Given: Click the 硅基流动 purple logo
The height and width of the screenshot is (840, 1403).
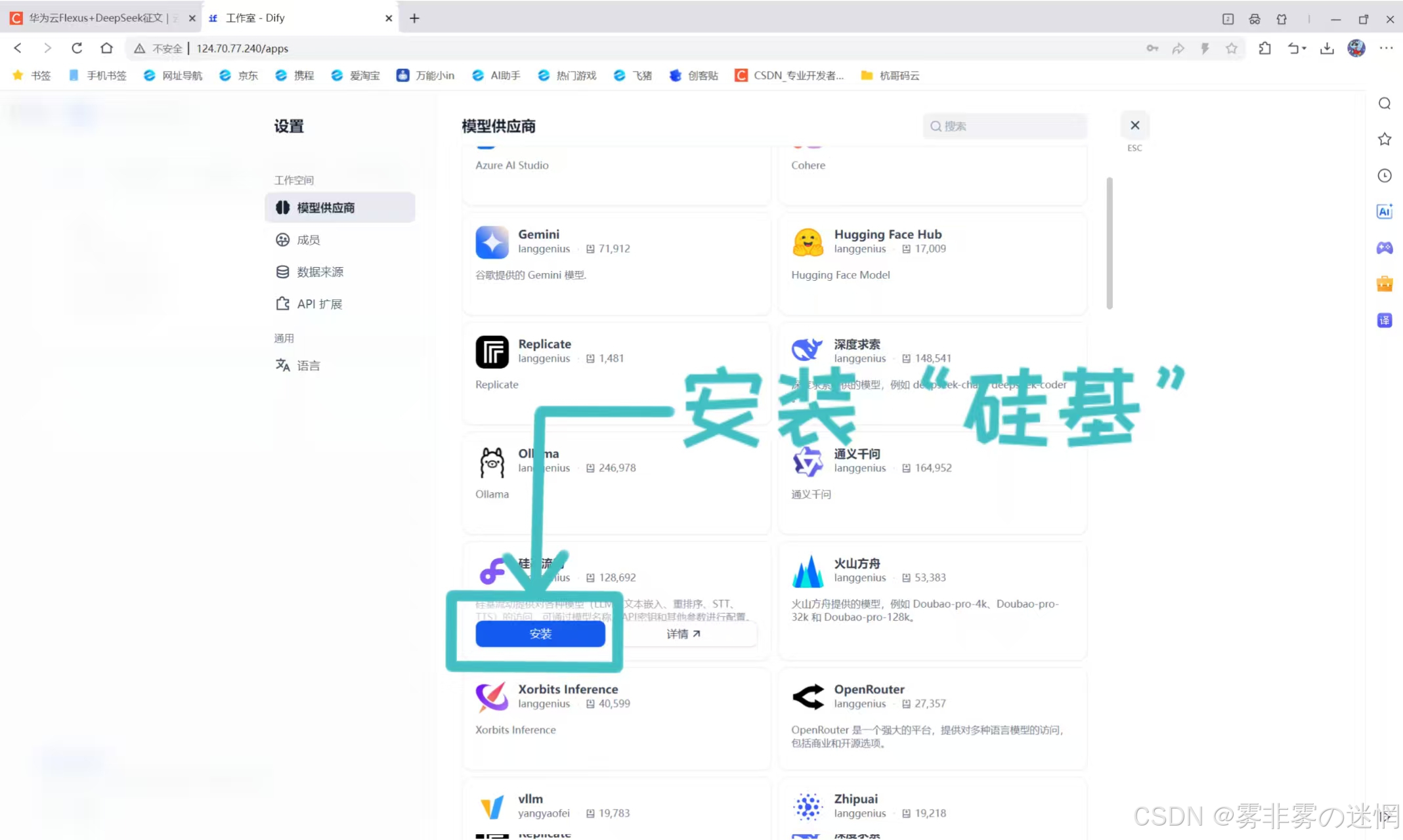Looking at the screenshot, I should [x=492, y=572].
